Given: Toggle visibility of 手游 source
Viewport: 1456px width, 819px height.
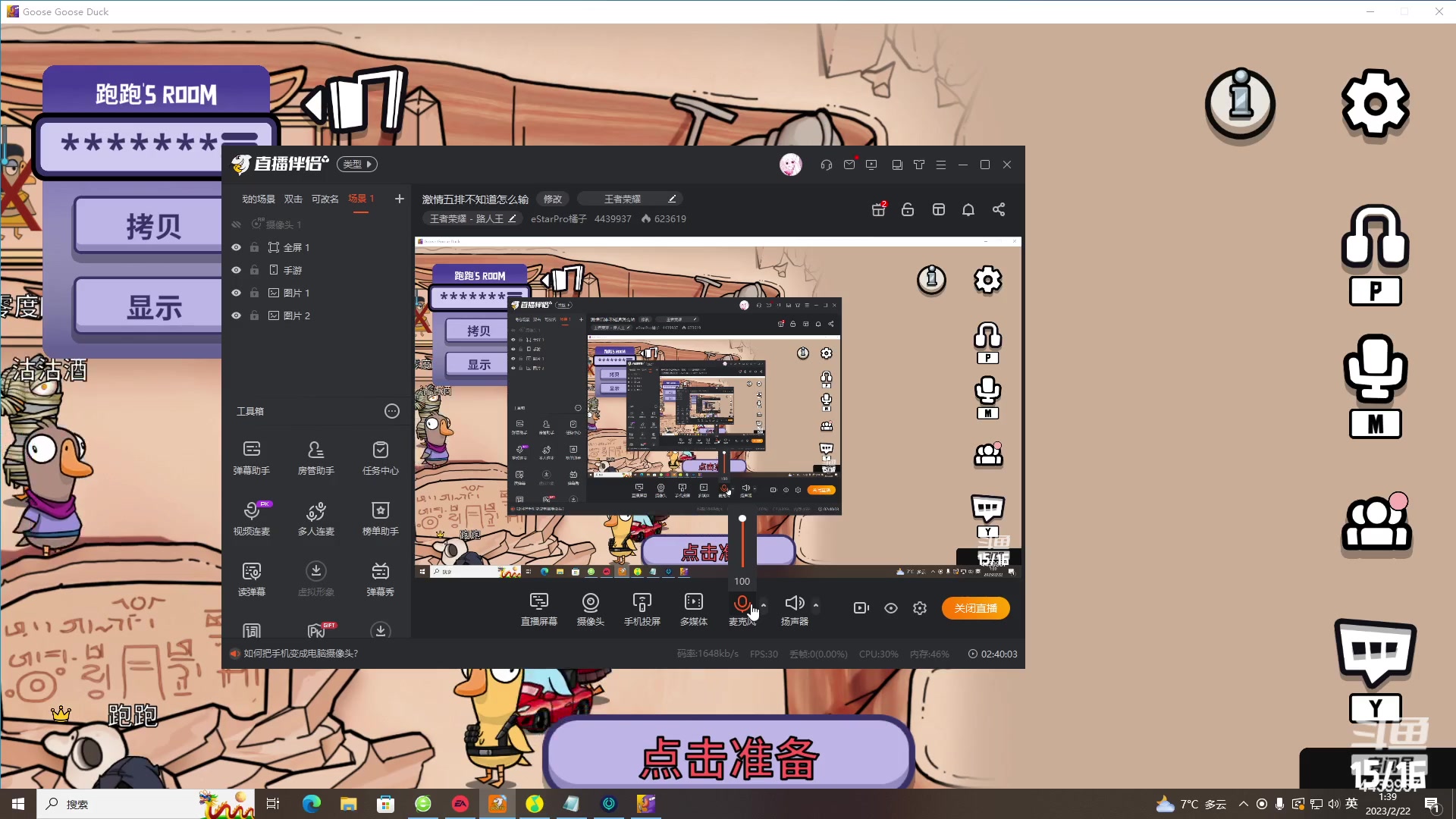Looking at the screenshot, I should point(236,270).
